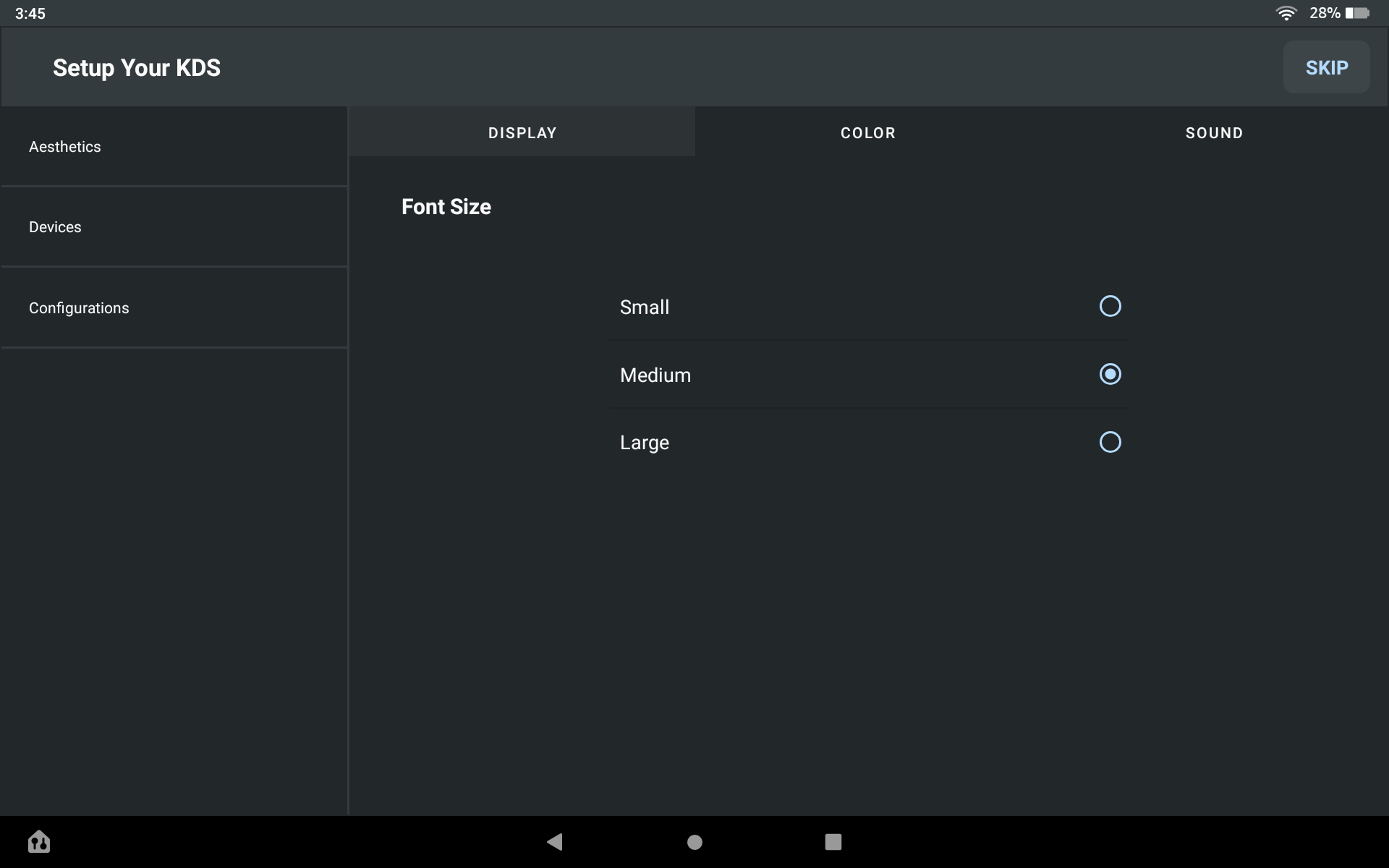Open the Configurations section

tap(174, 308)
